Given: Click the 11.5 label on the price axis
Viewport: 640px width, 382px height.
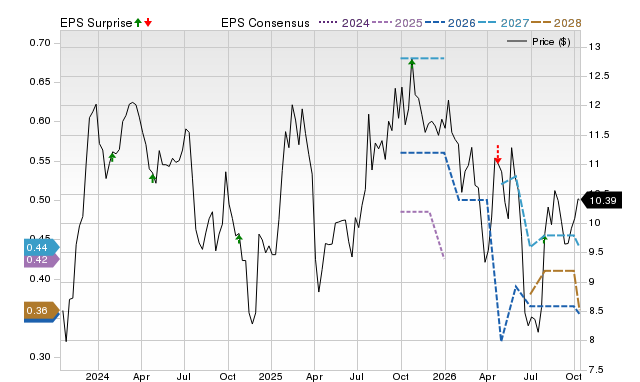Looking at the screenshot, I should coord(598,135).
